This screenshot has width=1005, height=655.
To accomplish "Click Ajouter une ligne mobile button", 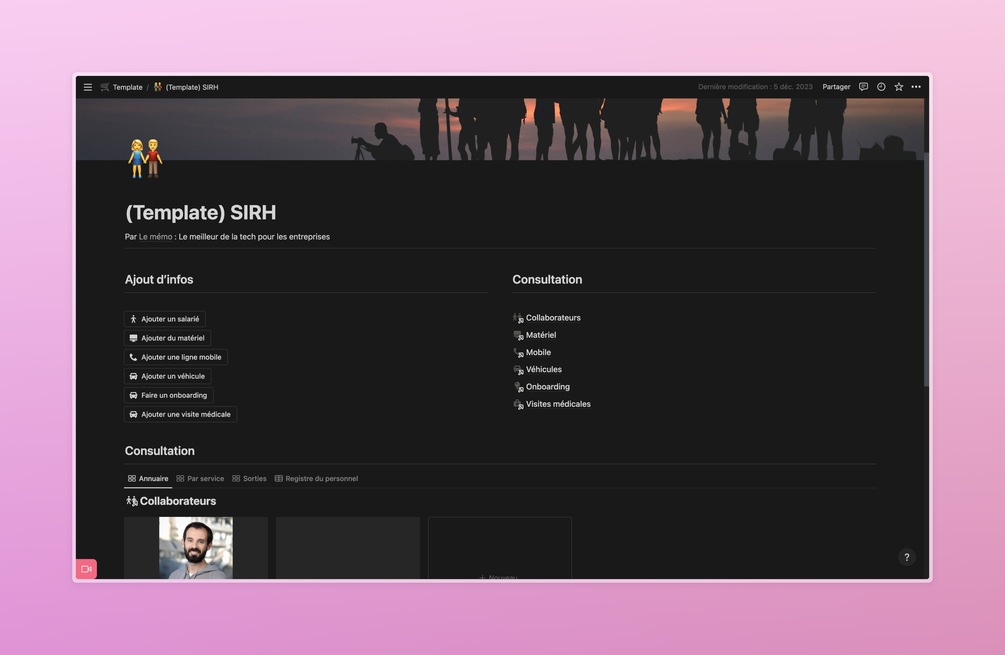I will 176,357.
